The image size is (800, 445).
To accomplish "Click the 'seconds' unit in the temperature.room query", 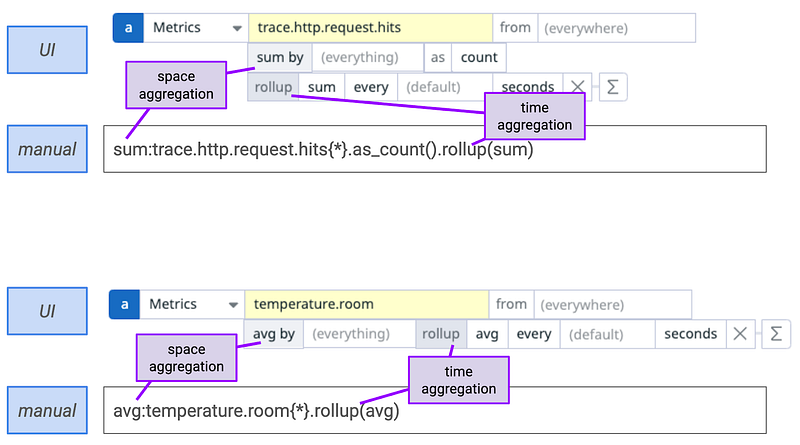I will (690, 334).
